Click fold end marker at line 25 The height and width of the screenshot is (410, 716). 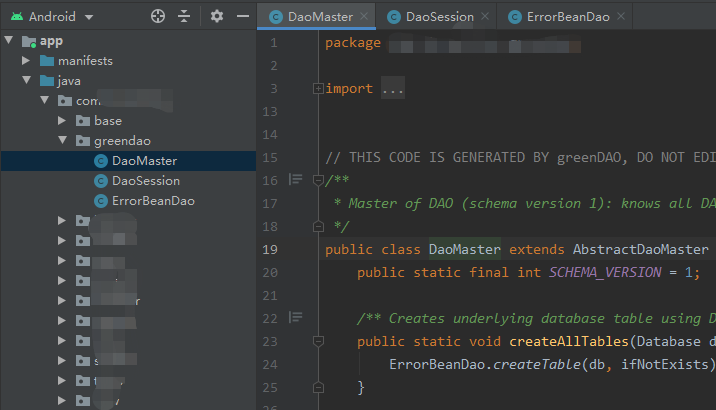pyautogui.click(x=318, y=388)
